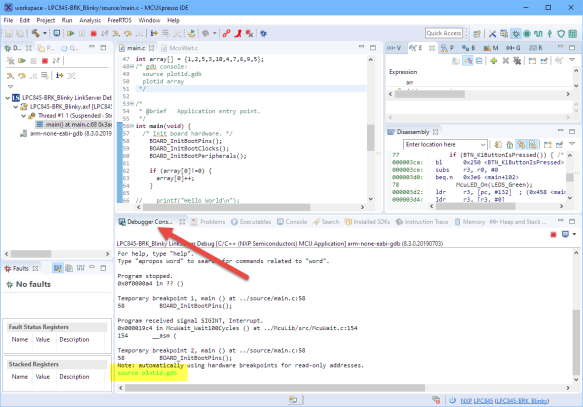Image resolution: width=583 pixels, height=407 pixels.
Task: Switch to the Problems tab
Action: (x=208, y=222)
